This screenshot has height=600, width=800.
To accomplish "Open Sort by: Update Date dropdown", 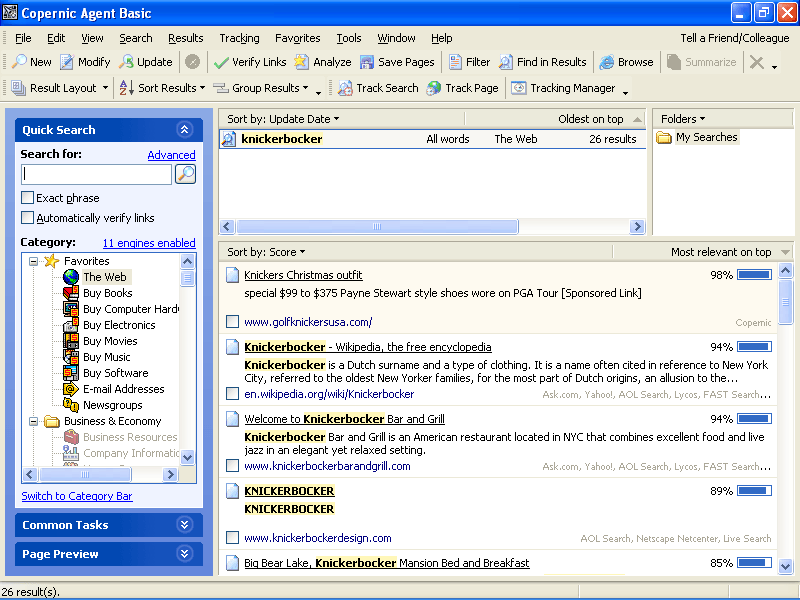I will pyautogui.click(x=283, y=119).
